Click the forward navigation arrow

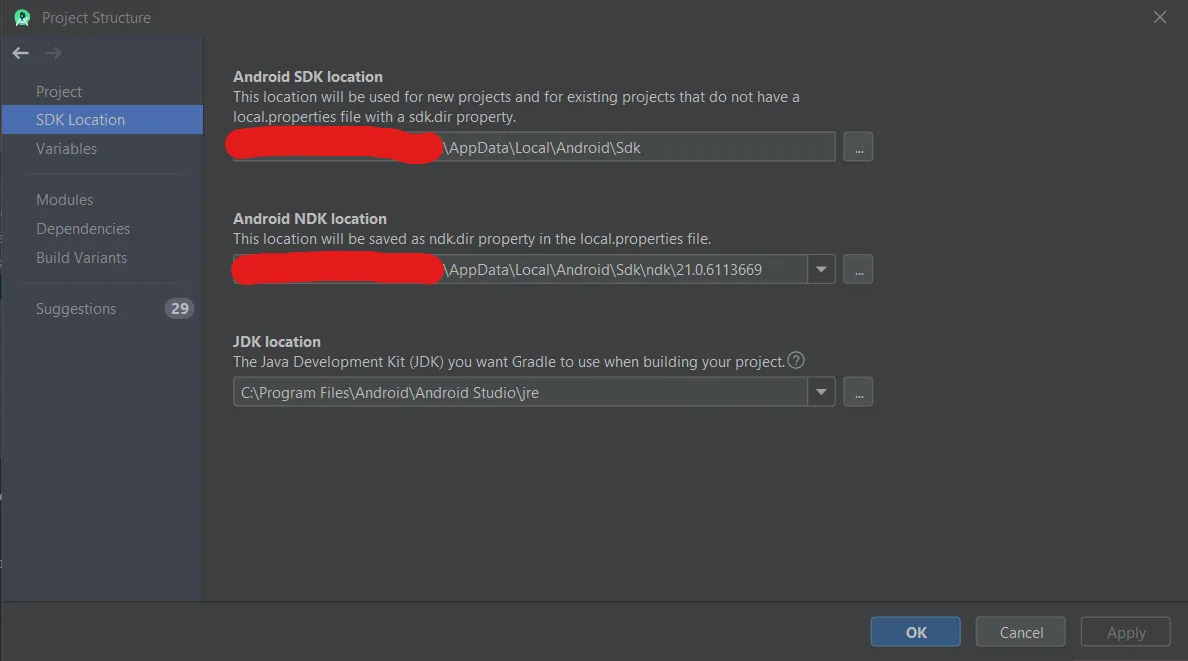[53, 53]
